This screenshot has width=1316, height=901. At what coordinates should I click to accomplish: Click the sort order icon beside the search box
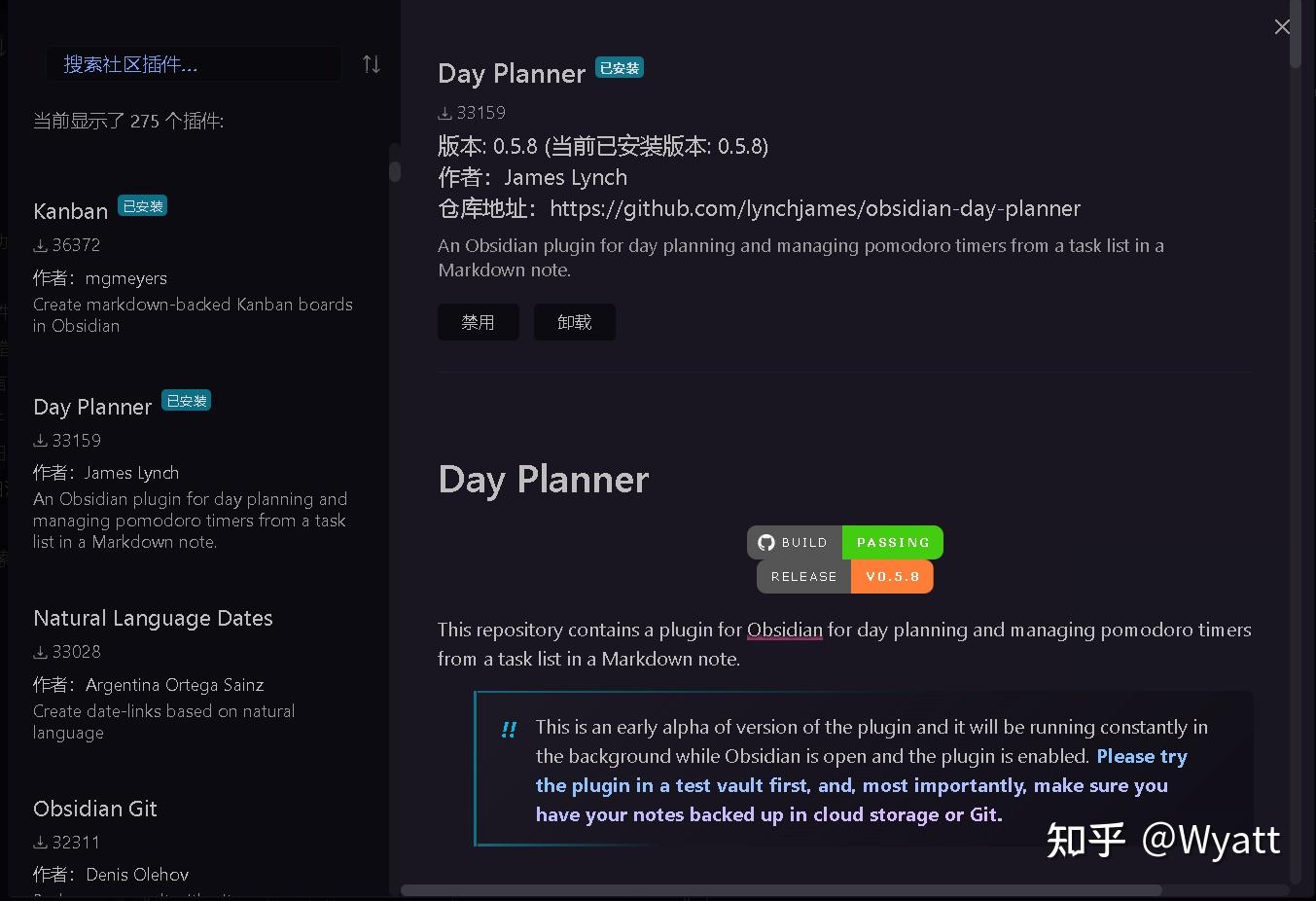(371, 63)
